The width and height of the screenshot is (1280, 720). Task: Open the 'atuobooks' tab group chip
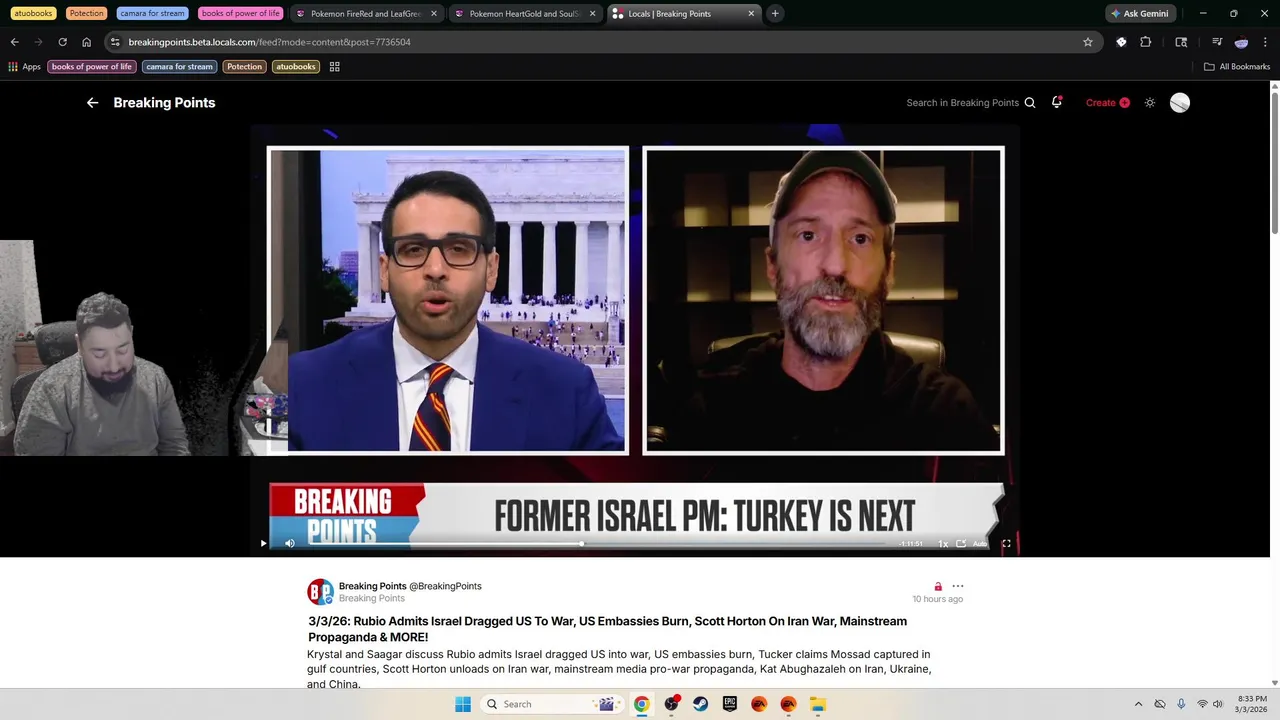click(33, 13)
